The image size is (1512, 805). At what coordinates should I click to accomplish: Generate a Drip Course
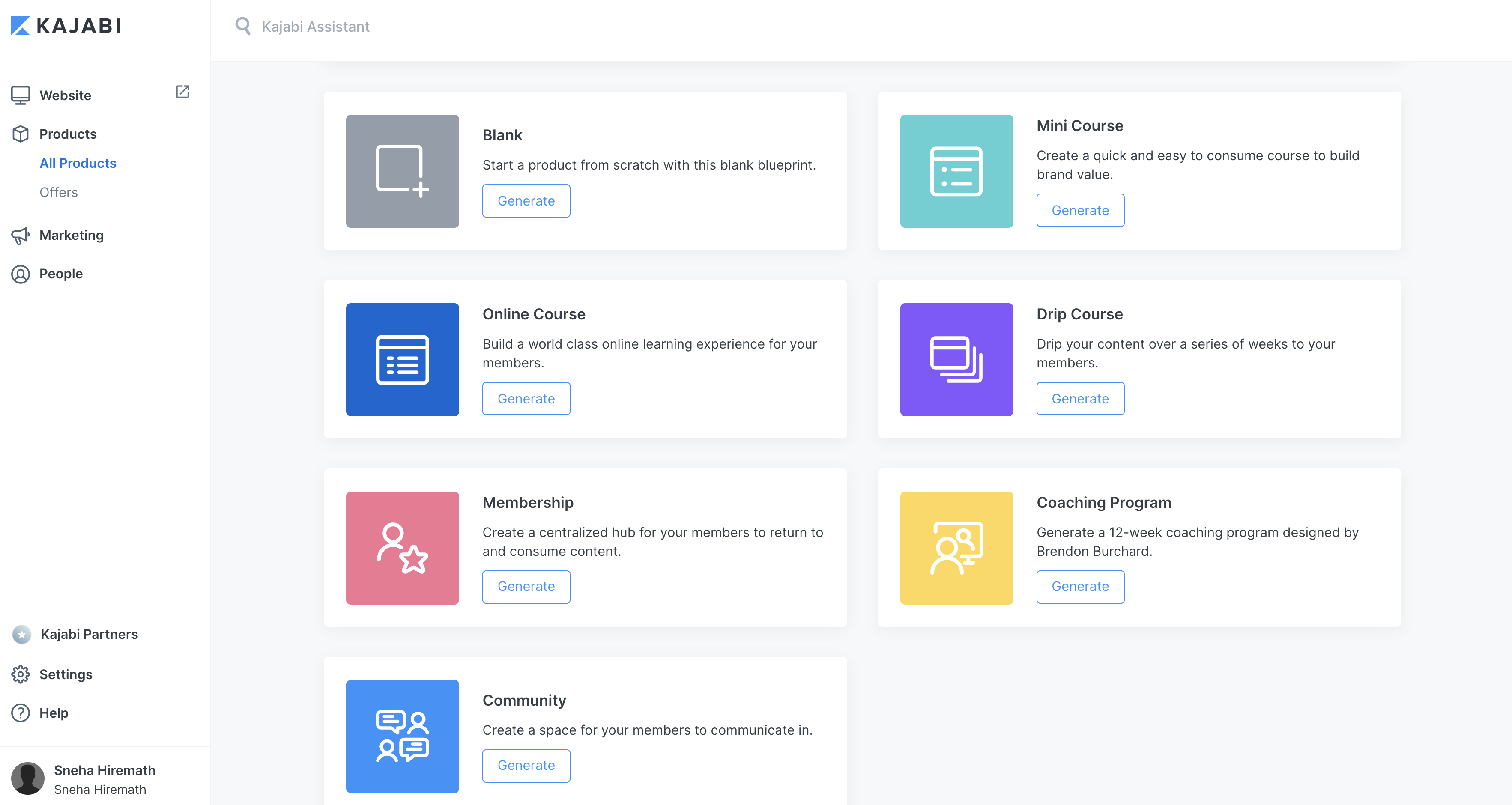tap(1080, 398)
